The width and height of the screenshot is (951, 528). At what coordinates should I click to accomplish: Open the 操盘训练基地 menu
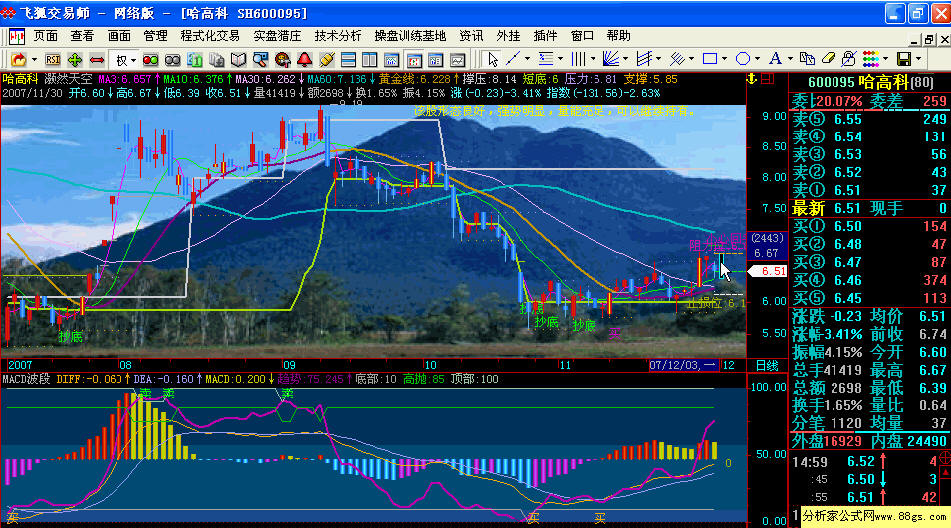point(410,36)
